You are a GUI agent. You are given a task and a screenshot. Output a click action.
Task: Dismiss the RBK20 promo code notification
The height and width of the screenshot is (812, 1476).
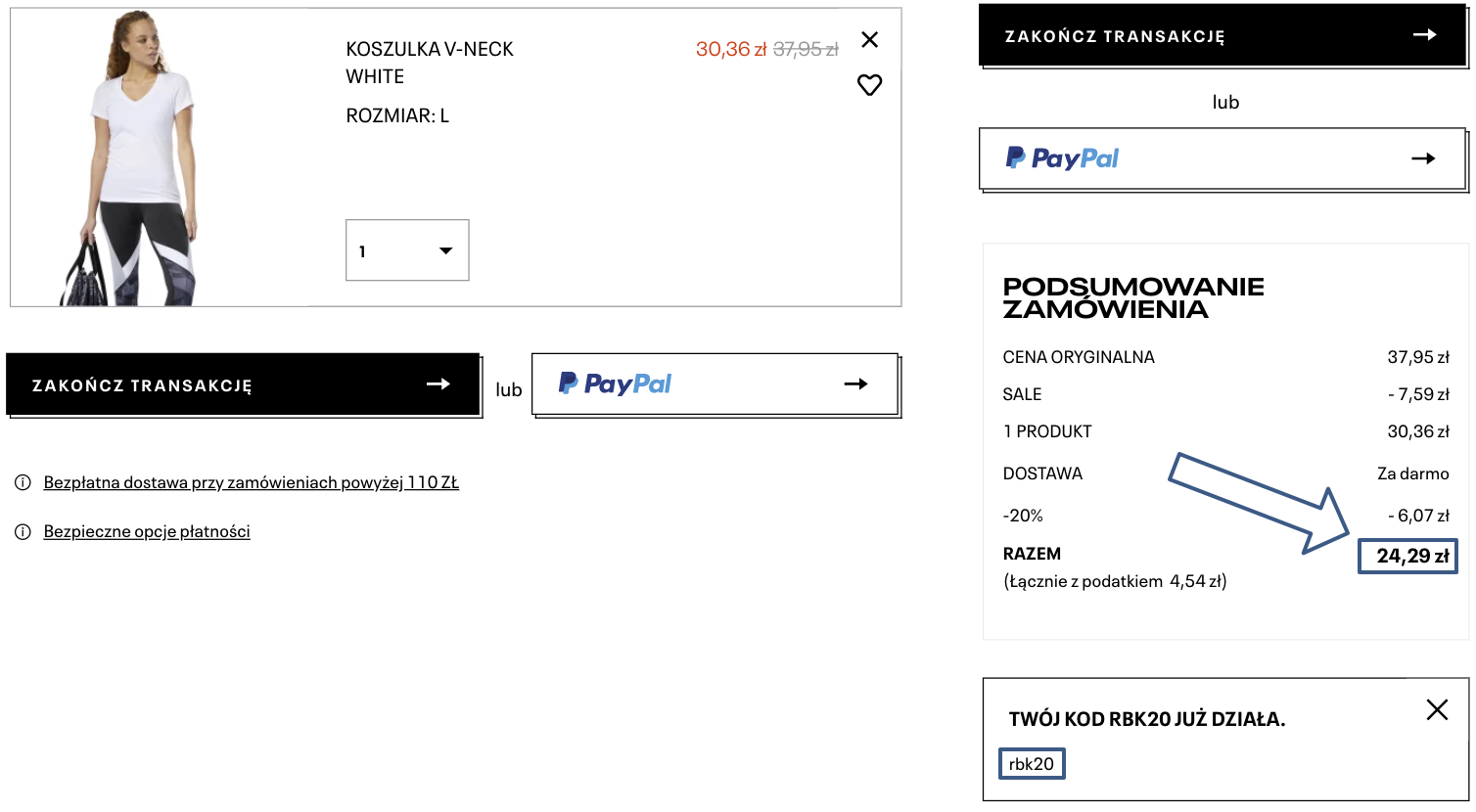(1437, 709)
